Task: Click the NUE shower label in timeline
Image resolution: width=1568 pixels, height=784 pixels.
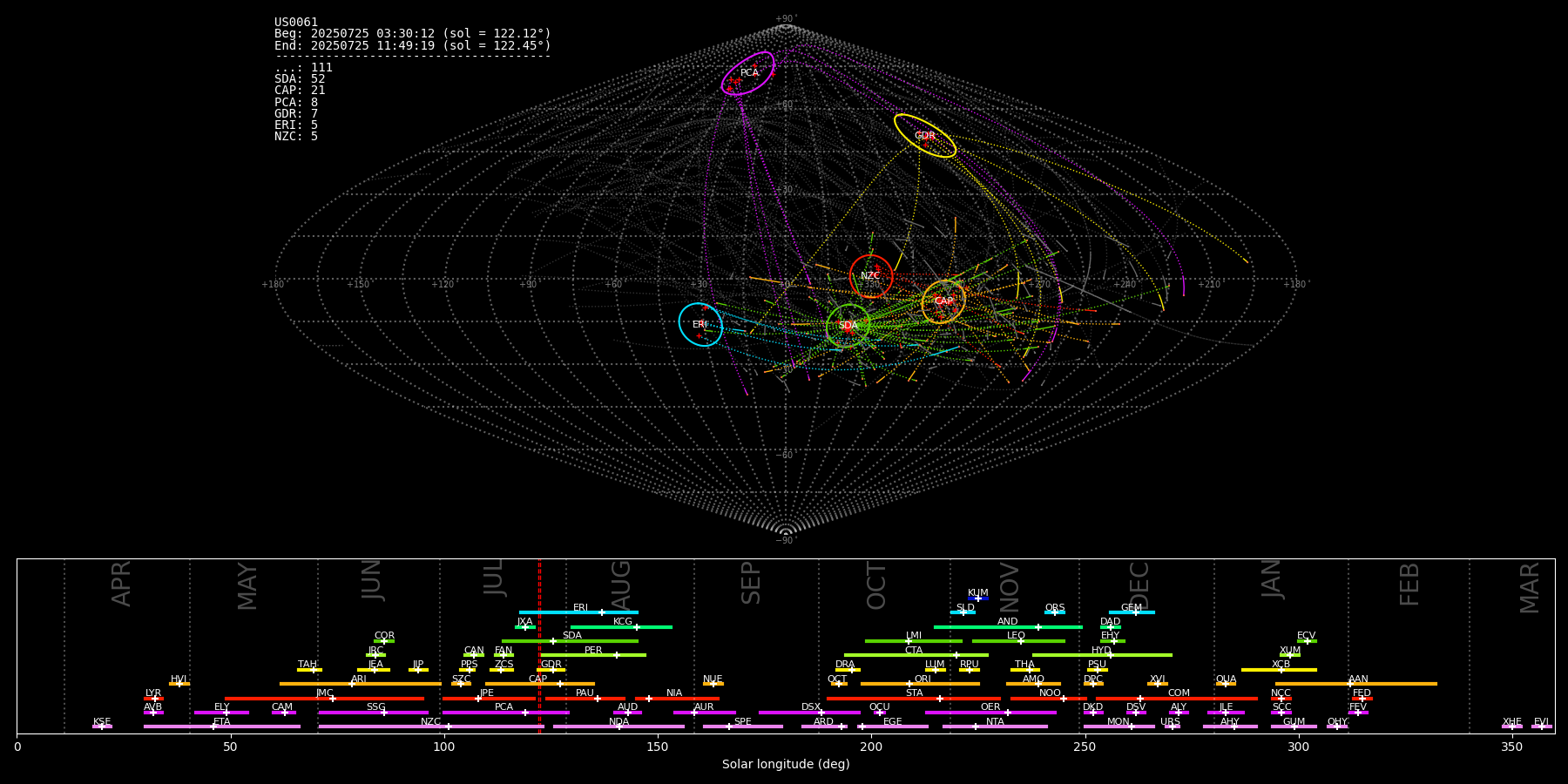Action: 713,679
